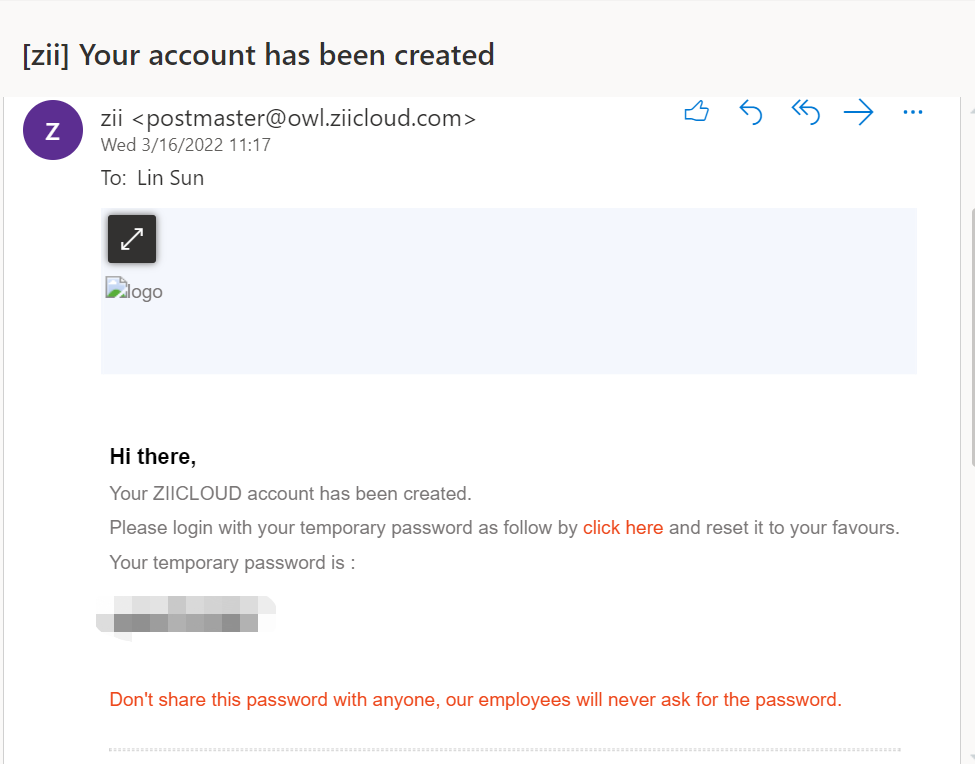Click the scrollbar up arrow at the top right
Viewport: 975px width, 764px height.
pyautogui.click(x=972, y=111)
